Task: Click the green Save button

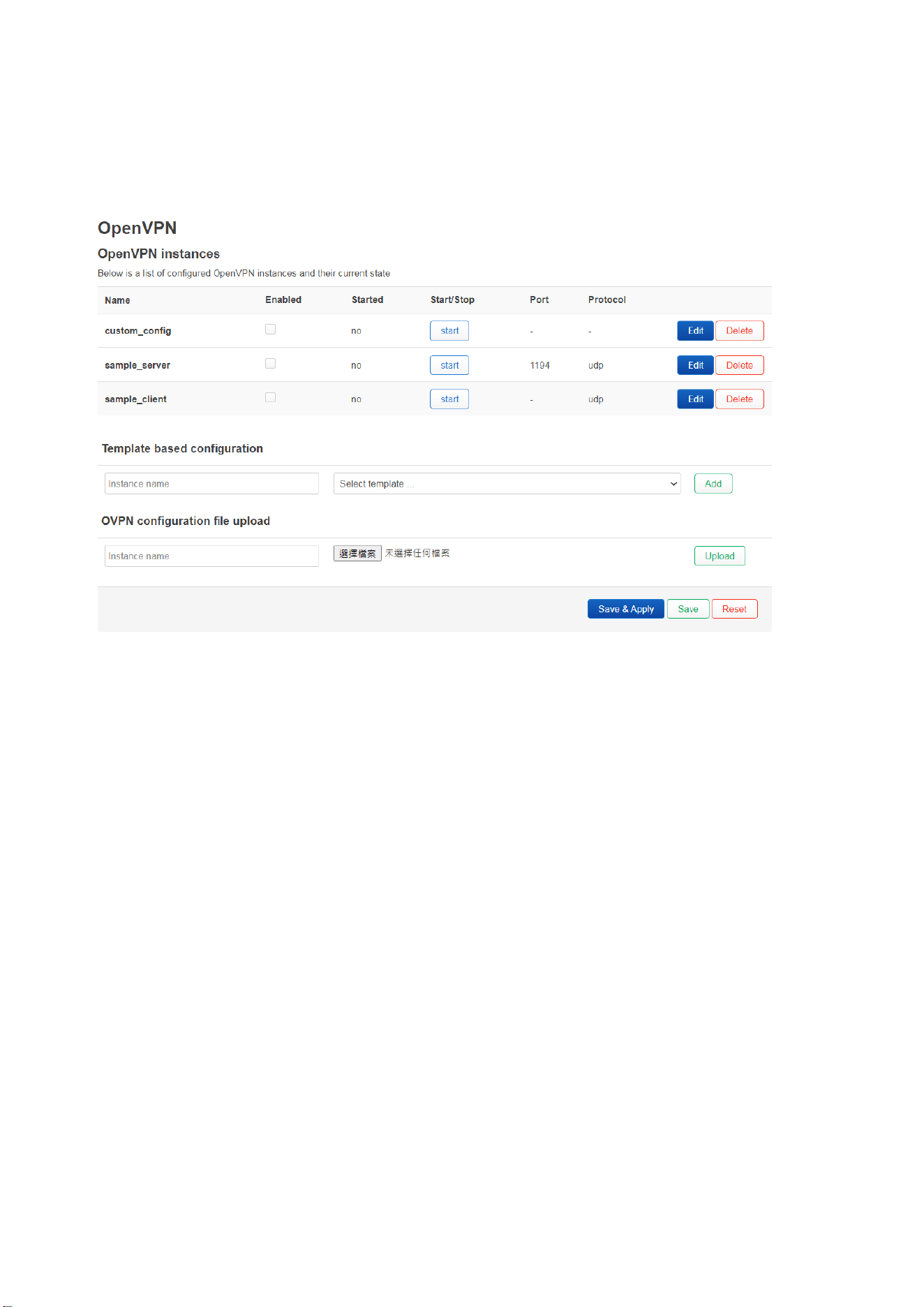Action: pos(688,610)
